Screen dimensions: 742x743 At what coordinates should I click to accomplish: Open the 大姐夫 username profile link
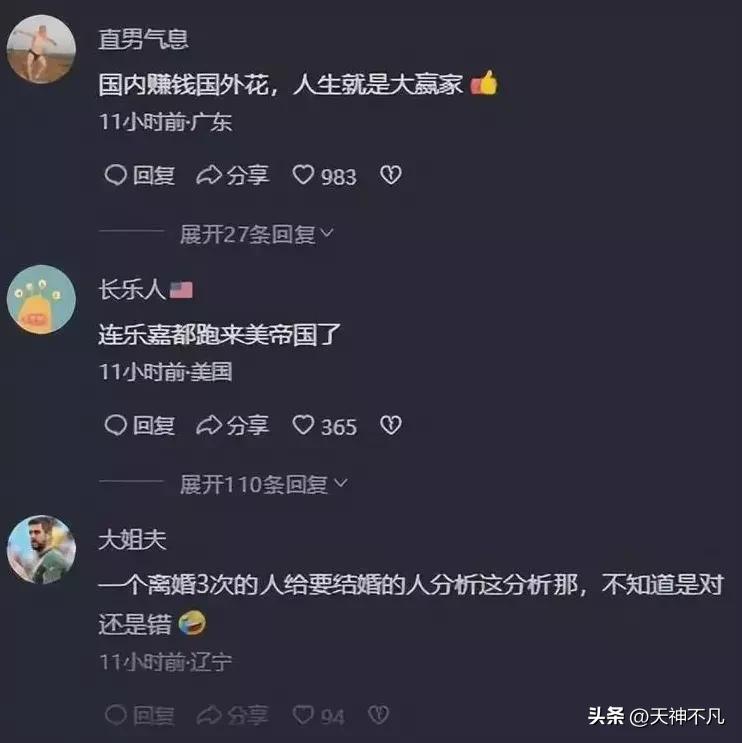click(x=132, y=540)
